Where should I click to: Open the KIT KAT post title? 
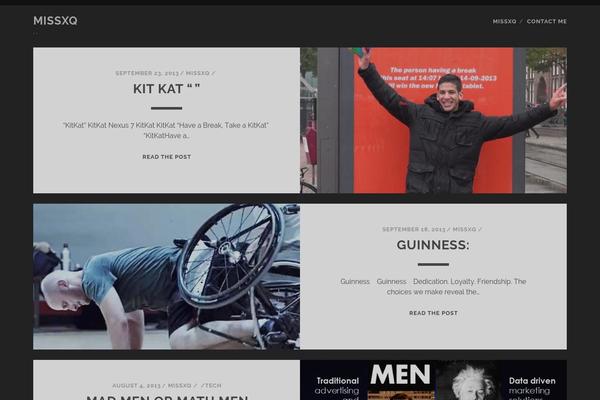(166, 89)
